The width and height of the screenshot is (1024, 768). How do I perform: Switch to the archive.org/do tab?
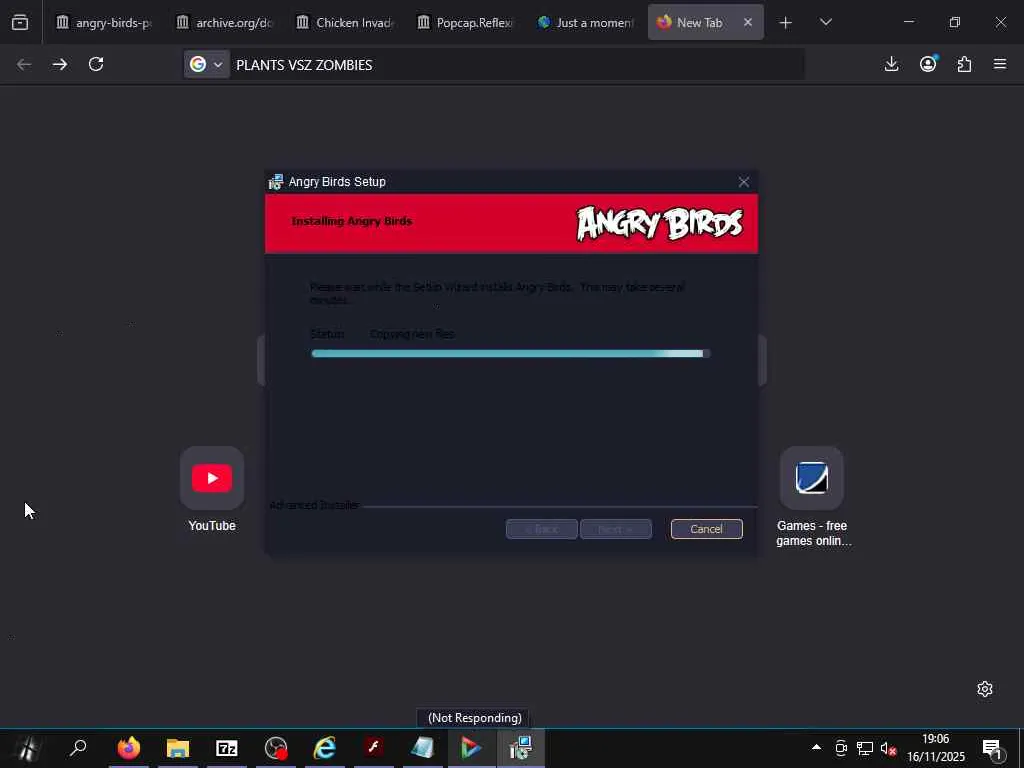(x=223, y=23)
